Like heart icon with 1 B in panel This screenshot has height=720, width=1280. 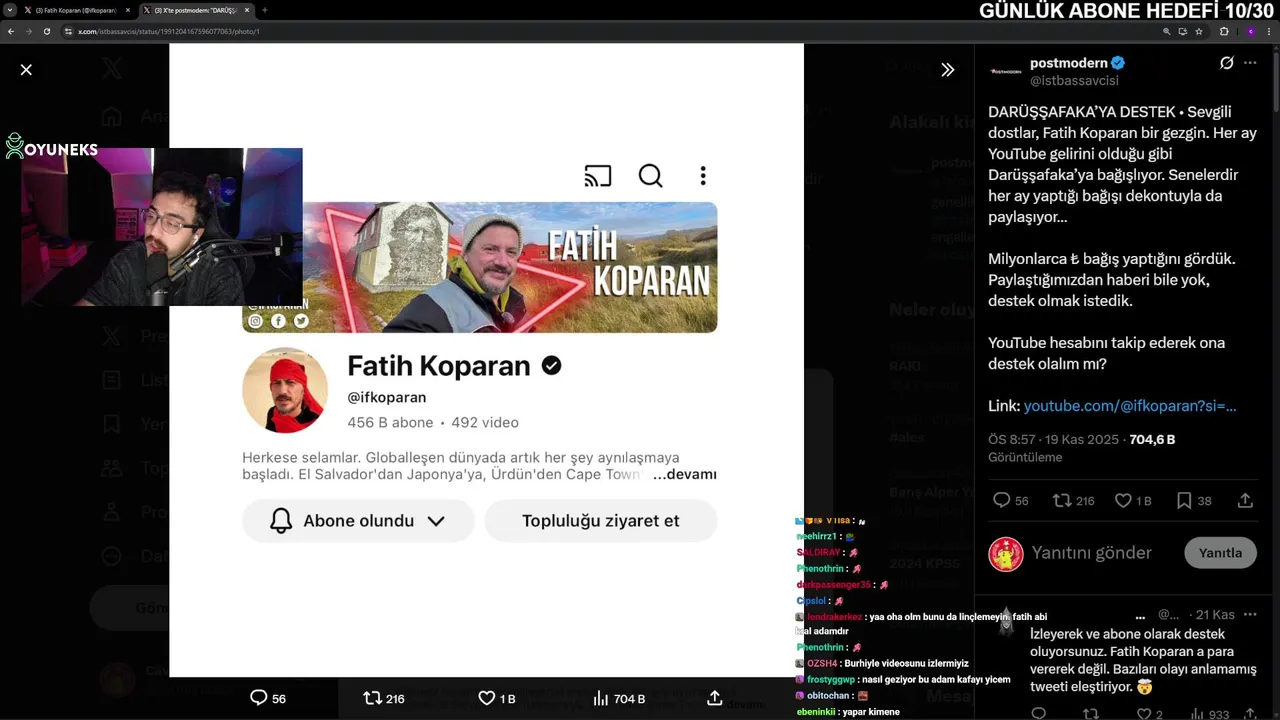coord(1123,500)
